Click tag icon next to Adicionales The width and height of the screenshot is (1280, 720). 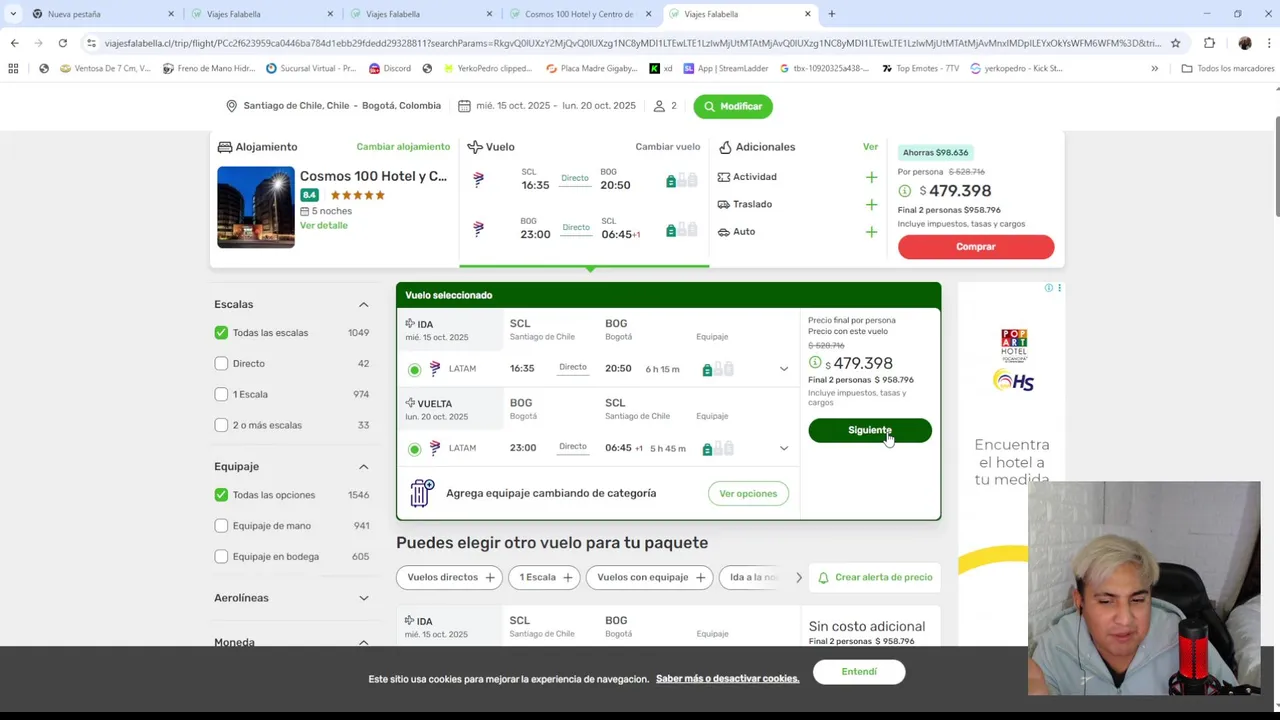725,147
